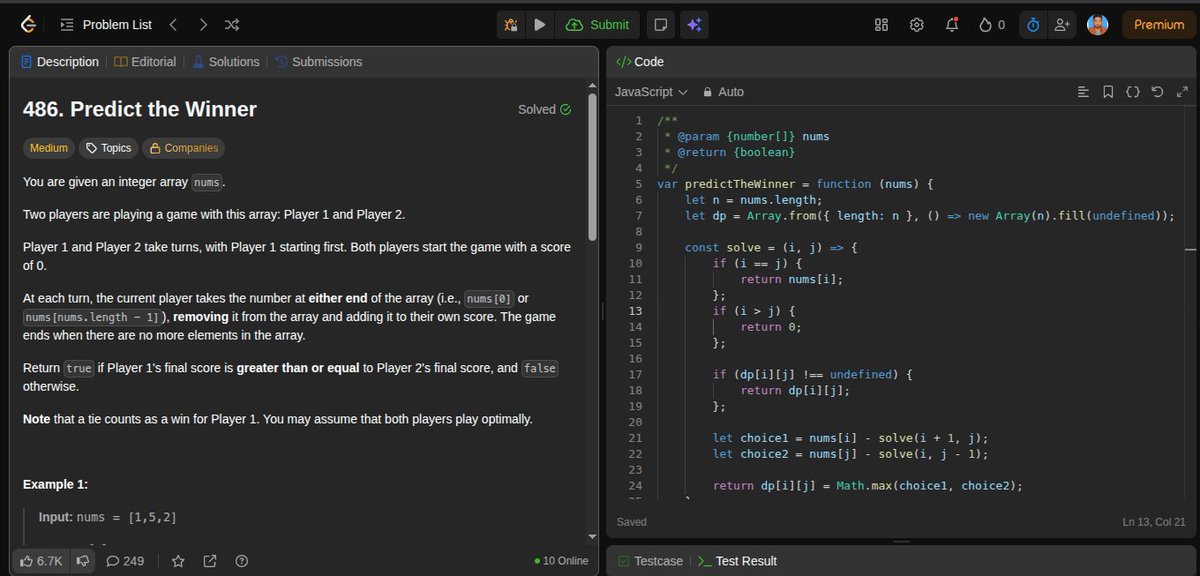Image resolution: width=1200 pixels, height=576 pixels.
Task: Click the Example 1 heading
Action: (x=55, y=485)
